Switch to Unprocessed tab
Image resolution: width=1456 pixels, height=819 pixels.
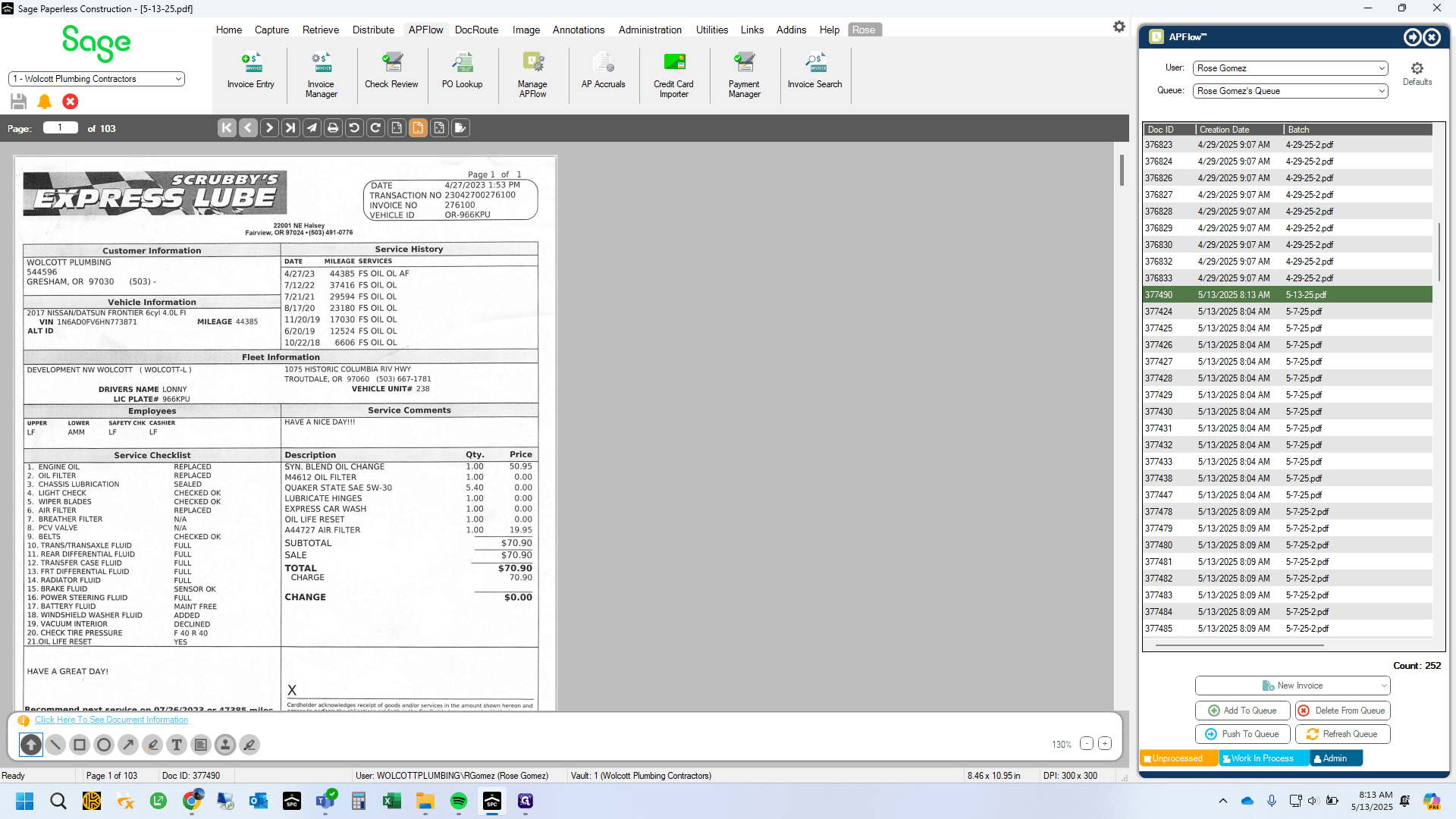tap(1178, 758)
